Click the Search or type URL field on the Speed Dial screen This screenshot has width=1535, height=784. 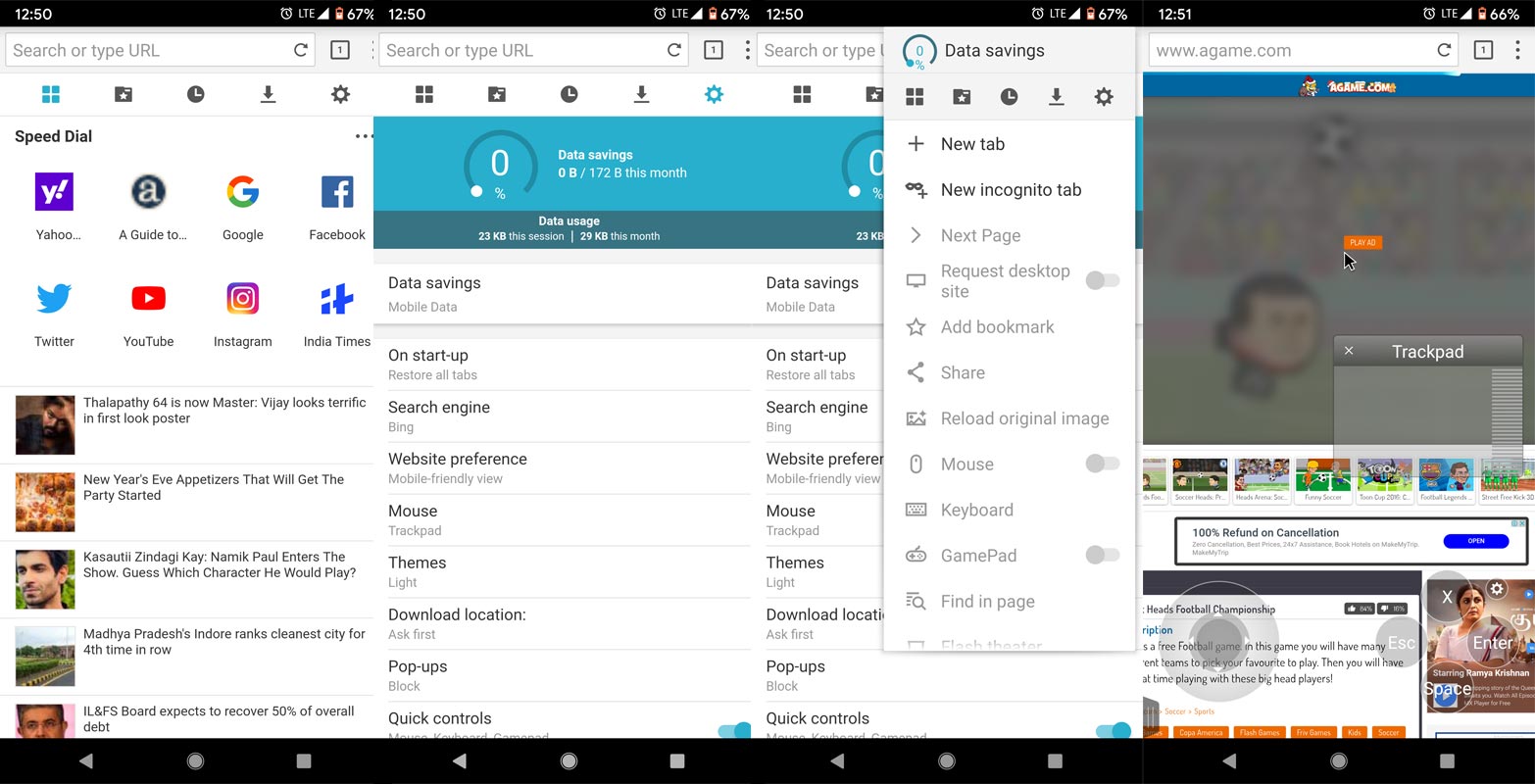161,50
